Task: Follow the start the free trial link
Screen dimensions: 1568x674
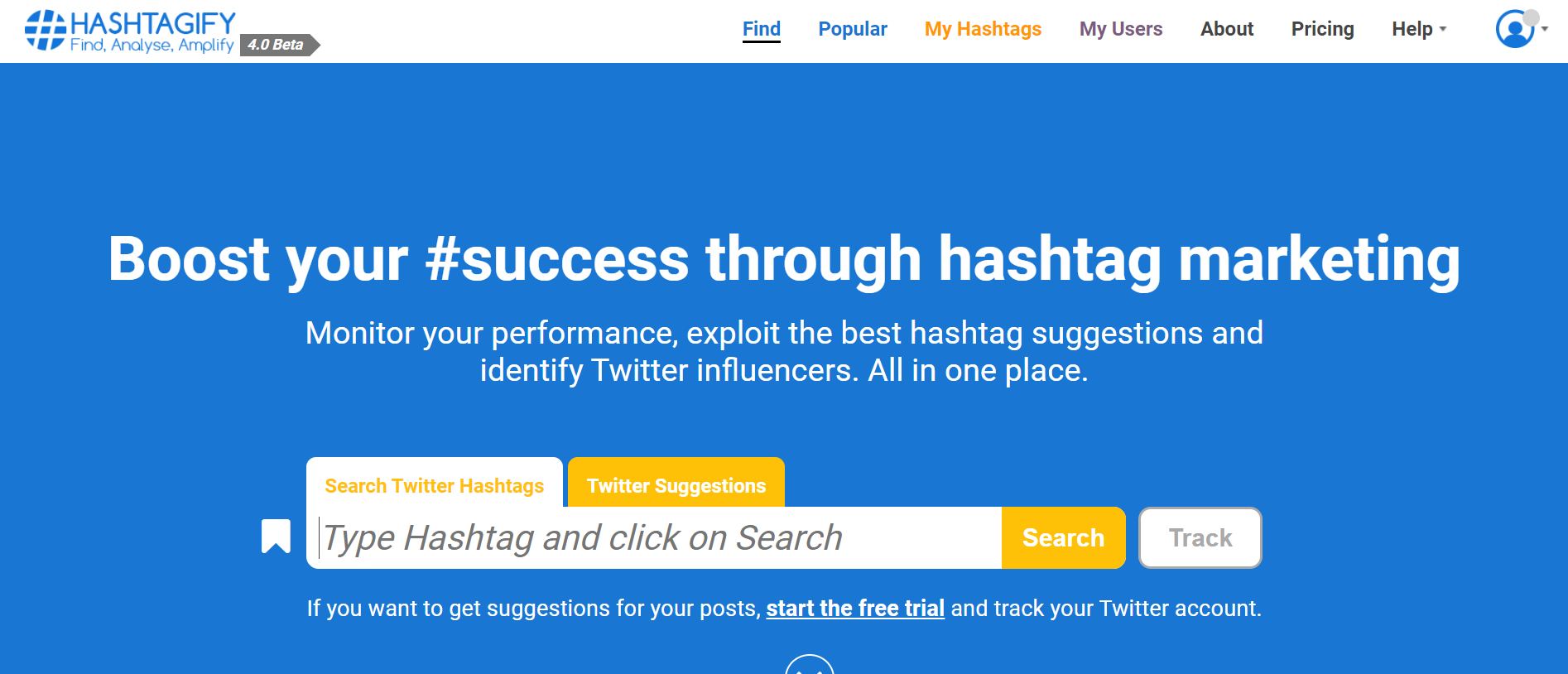Action: [x=855, y=609]
